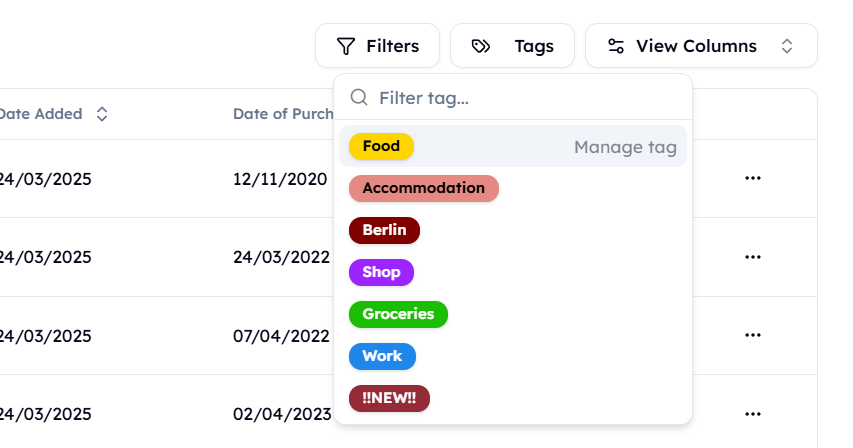Click the search magnifier icon in tag filter
The image size is (853, 448).
coord(359,98)
